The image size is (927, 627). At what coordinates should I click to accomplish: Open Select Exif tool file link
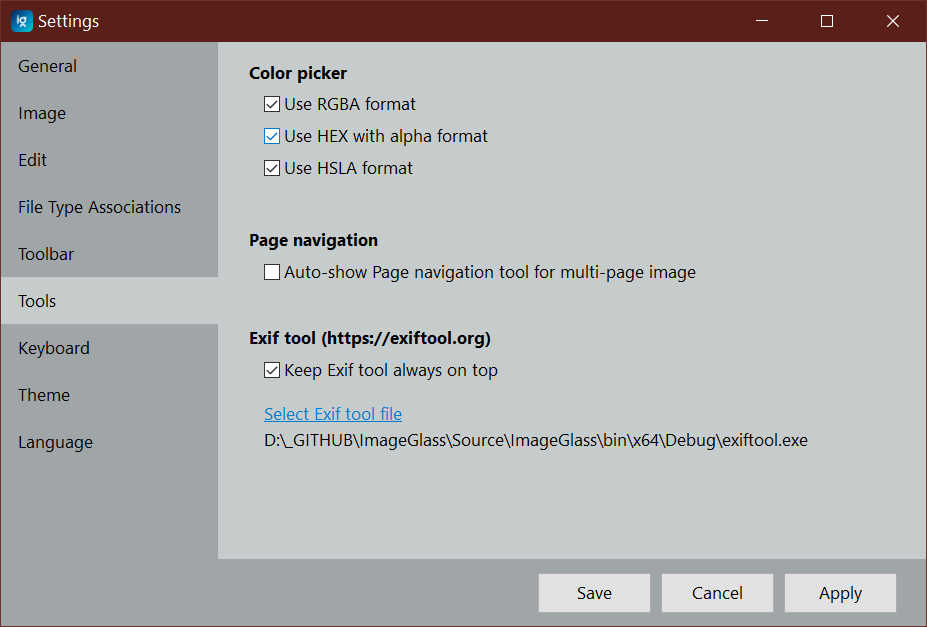point(333,413)
